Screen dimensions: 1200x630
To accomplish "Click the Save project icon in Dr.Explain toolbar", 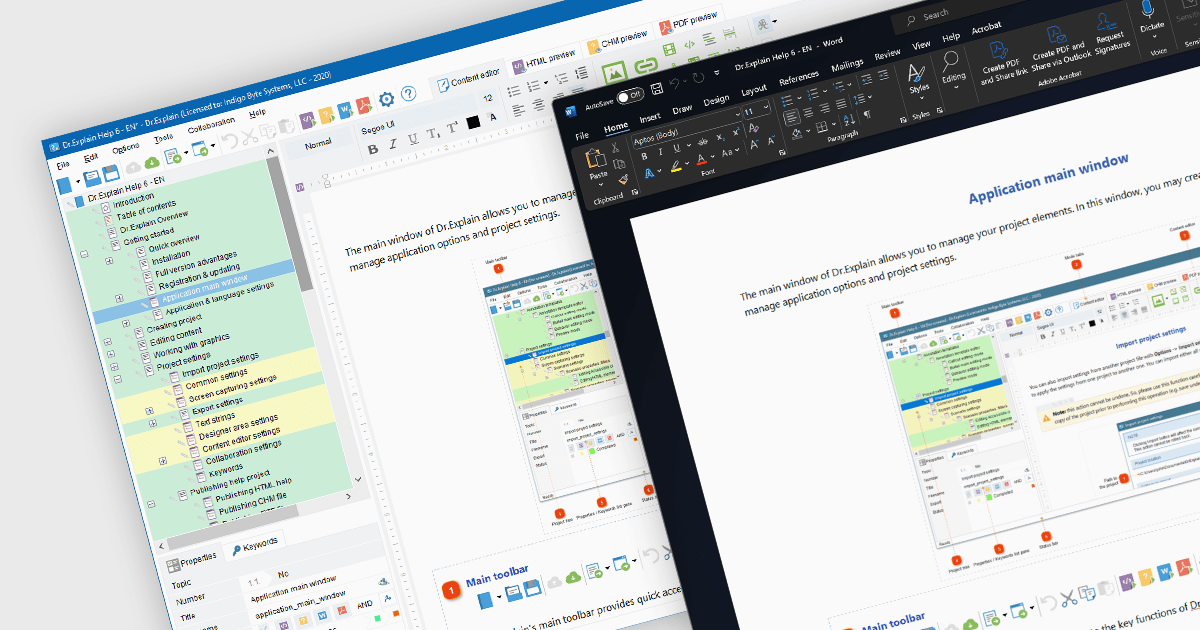I will (111, 174).
